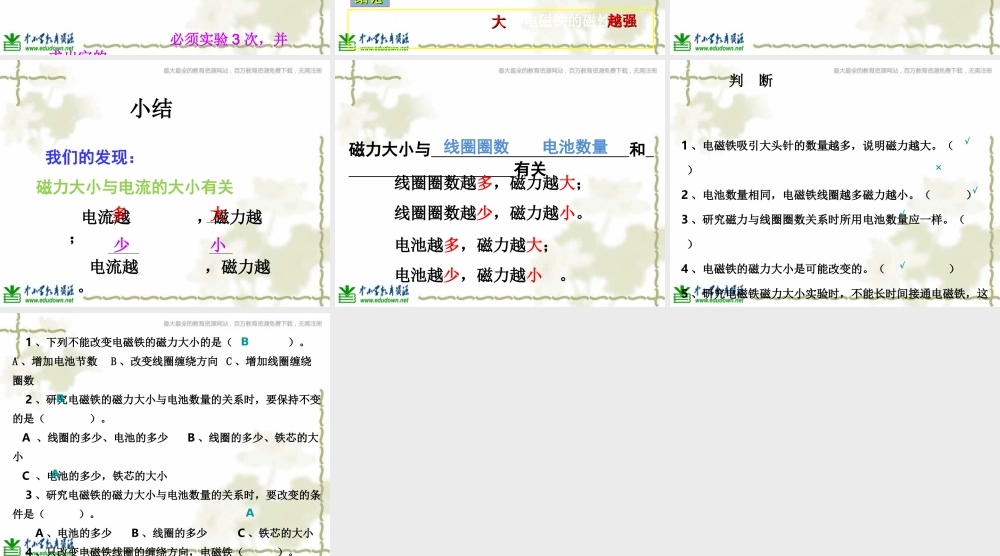This screenshot has height=556, width=1000.
Task: Click statement 2 电池数量相同,电磁铁线圈越多磁力越小
Action: tap(826, 194)
